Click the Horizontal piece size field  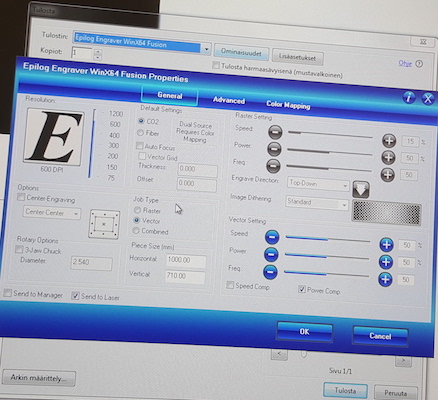(186, 260)
